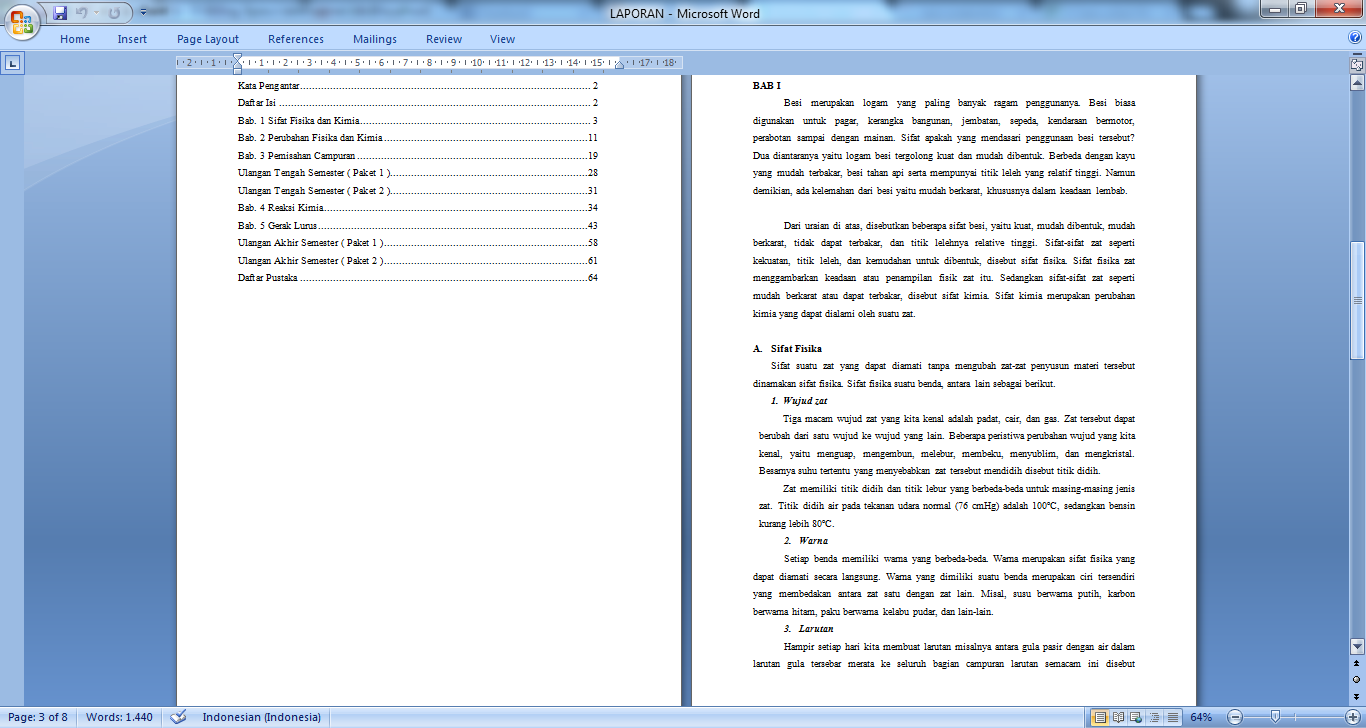Click the proofing errors check icon
Viewport: 1366px width, 728px height.
179,717
